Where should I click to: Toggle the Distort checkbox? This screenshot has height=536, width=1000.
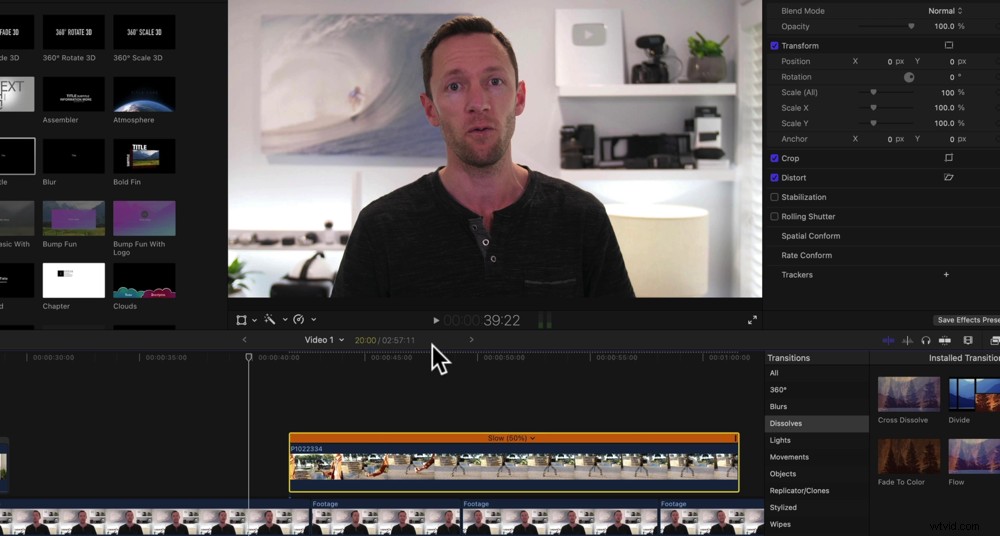tap(774, 177)
